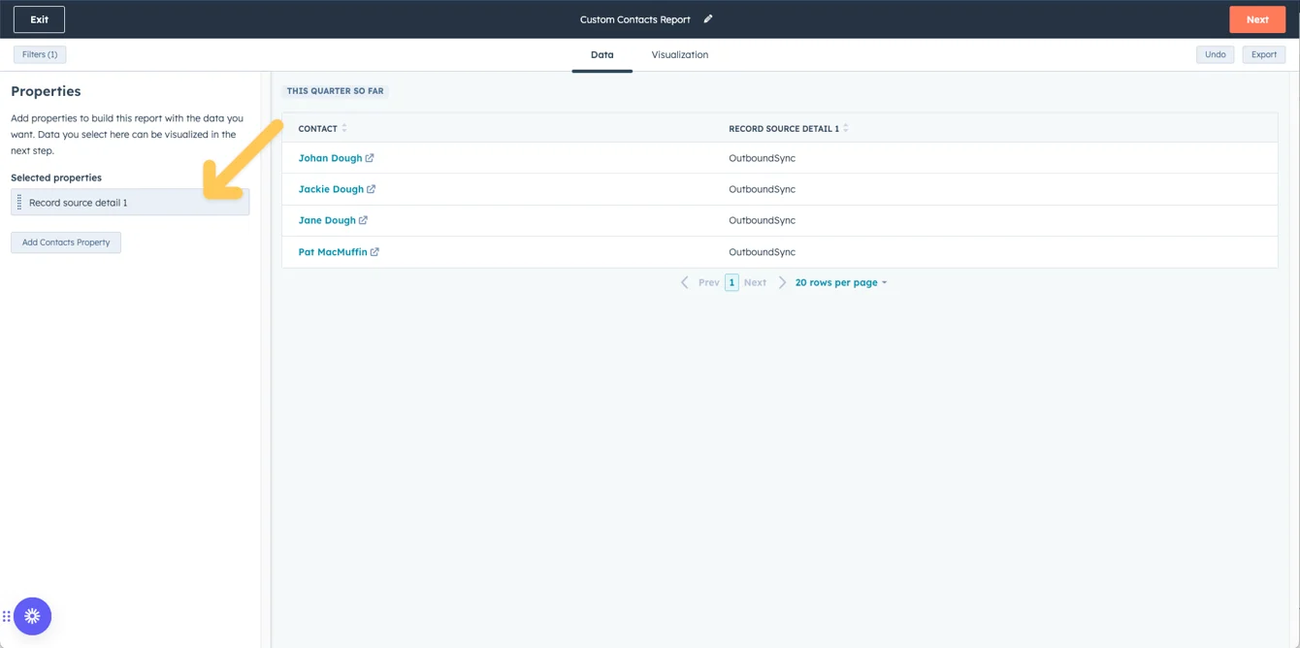Click Undo to revert changes
The image size is (1300, 648).
coord(1214,54)
